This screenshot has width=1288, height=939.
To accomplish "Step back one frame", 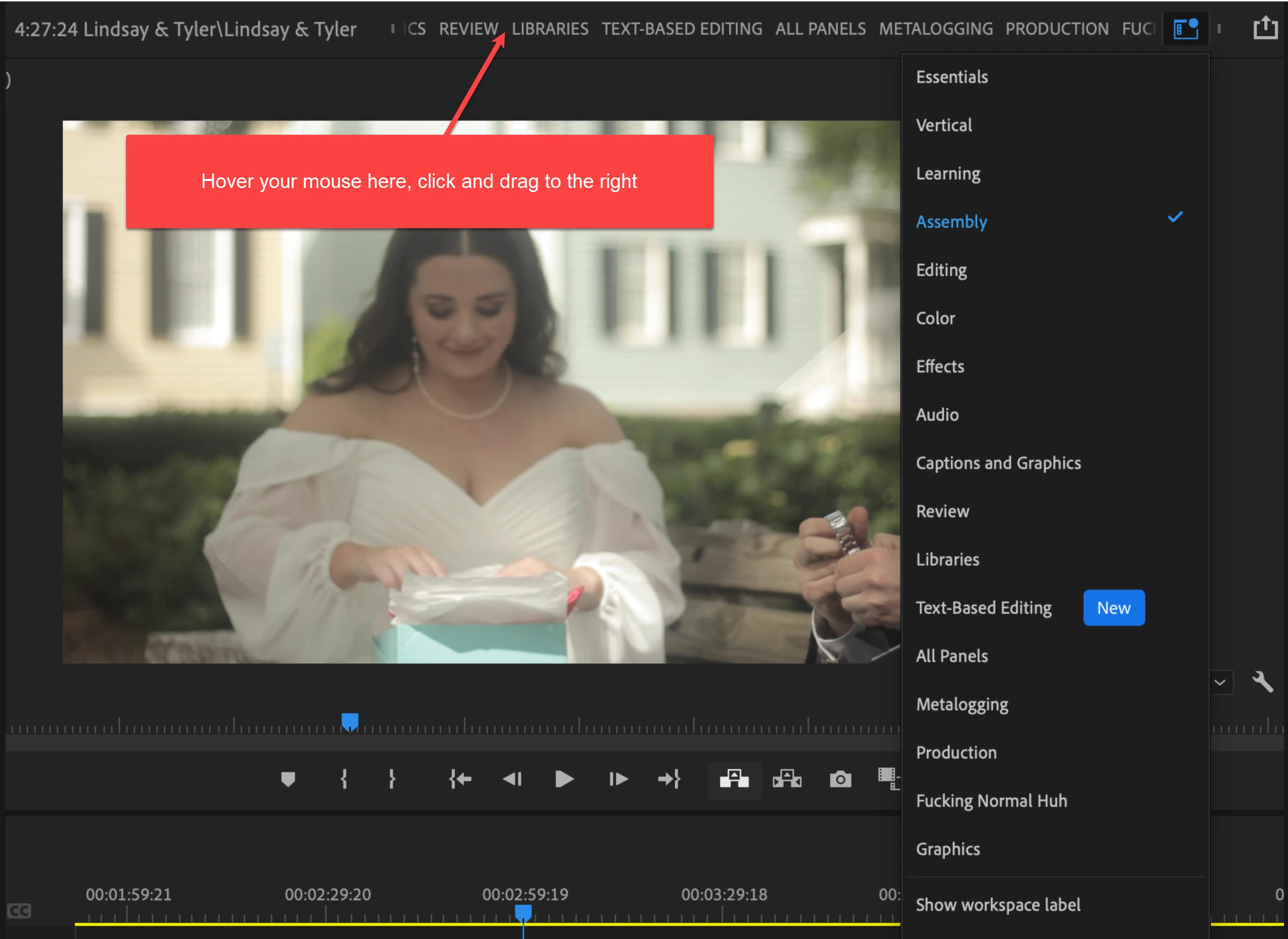I will pyautogui.click(x=512, y=779).
